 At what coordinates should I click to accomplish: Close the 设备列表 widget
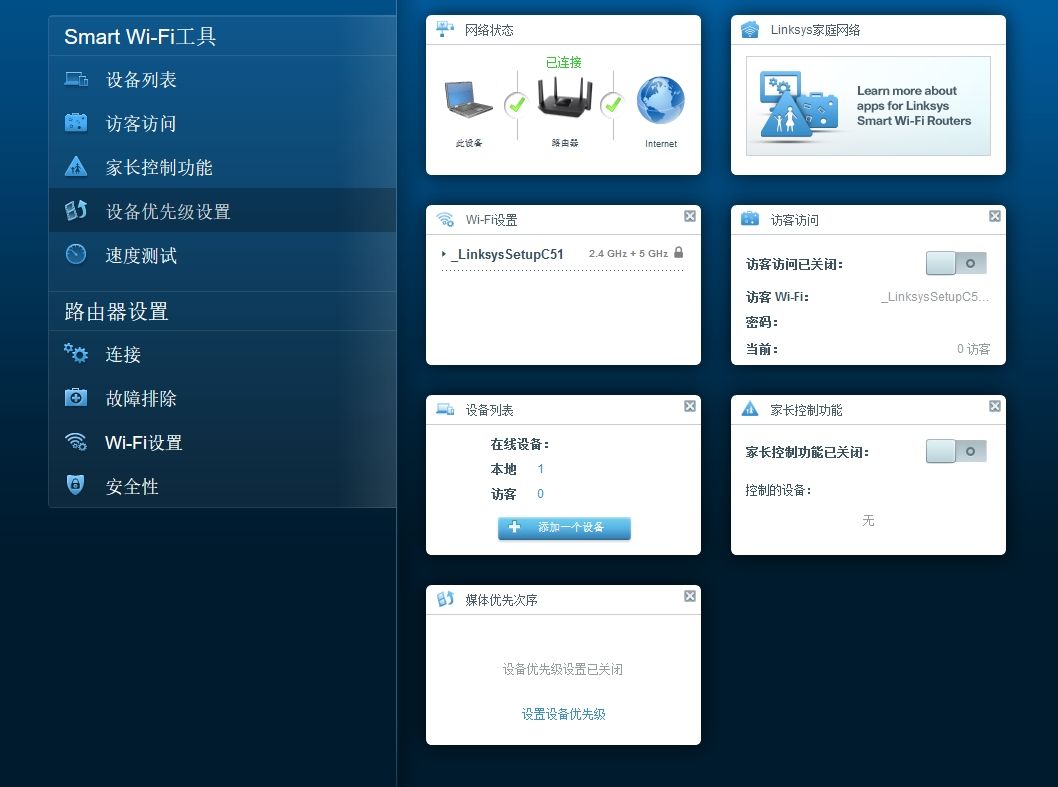(x=690, y=406)
